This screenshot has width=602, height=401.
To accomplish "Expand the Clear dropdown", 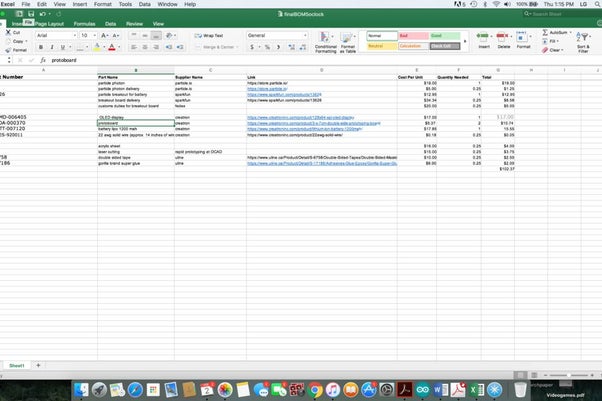I will click(x=562, y=50).
